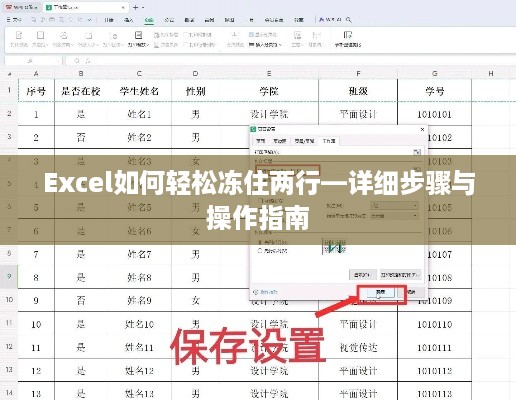Image resolution: width=516 pixels, height=400 pixels.
Task: Click the Name Box input field
Action: (x=33, y=61)
